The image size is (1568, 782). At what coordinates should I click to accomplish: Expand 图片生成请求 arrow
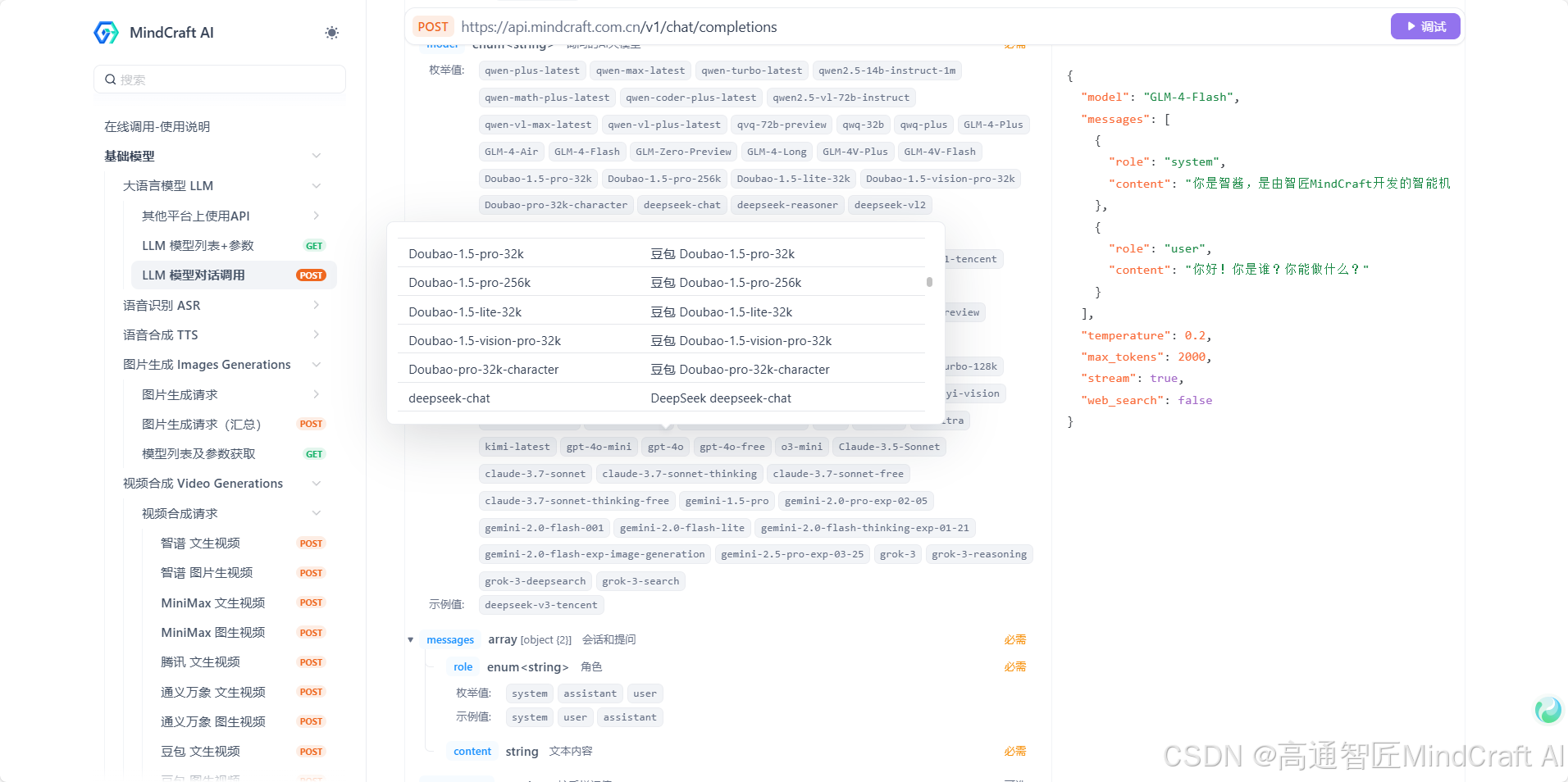317,394
